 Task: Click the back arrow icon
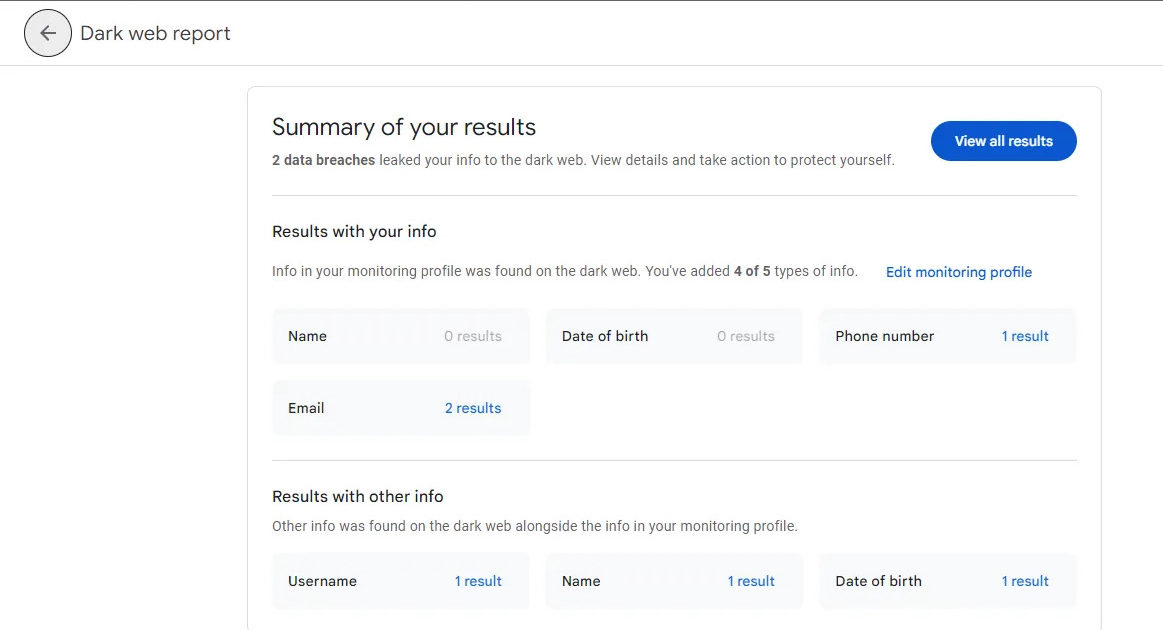(x=47, y=33)
